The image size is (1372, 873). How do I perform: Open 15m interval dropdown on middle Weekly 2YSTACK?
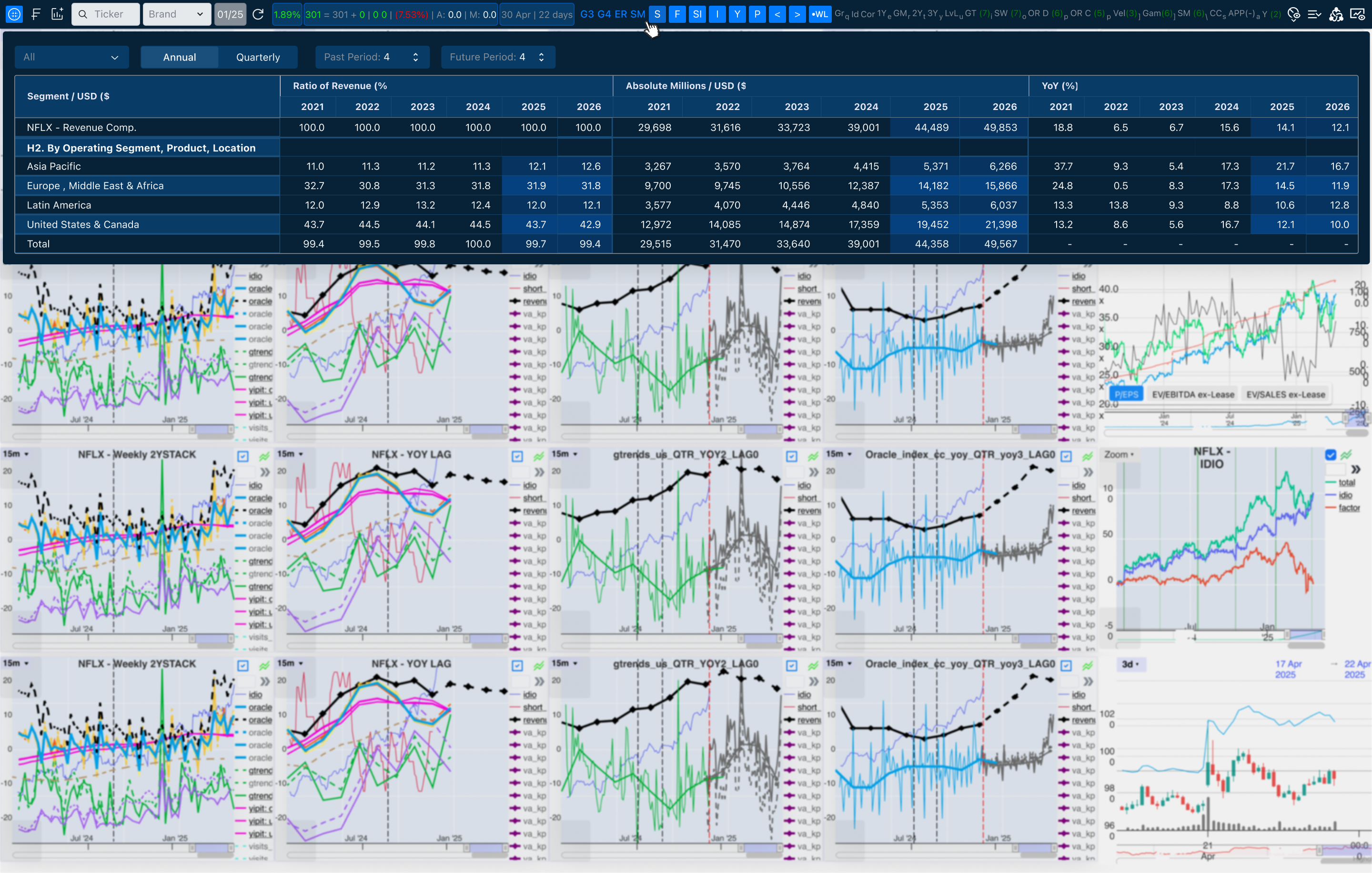(16, 454)
